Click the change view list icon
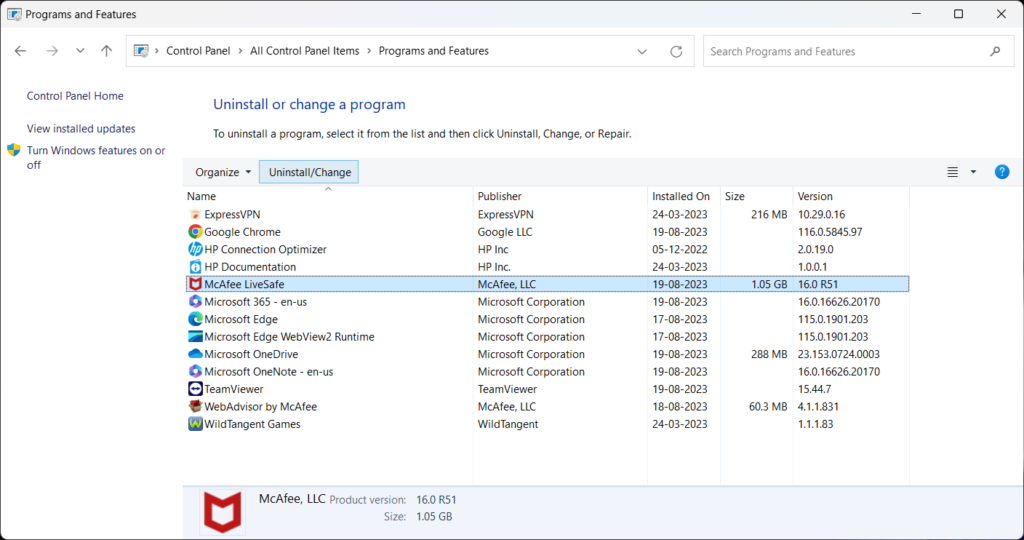 point(953,172)
